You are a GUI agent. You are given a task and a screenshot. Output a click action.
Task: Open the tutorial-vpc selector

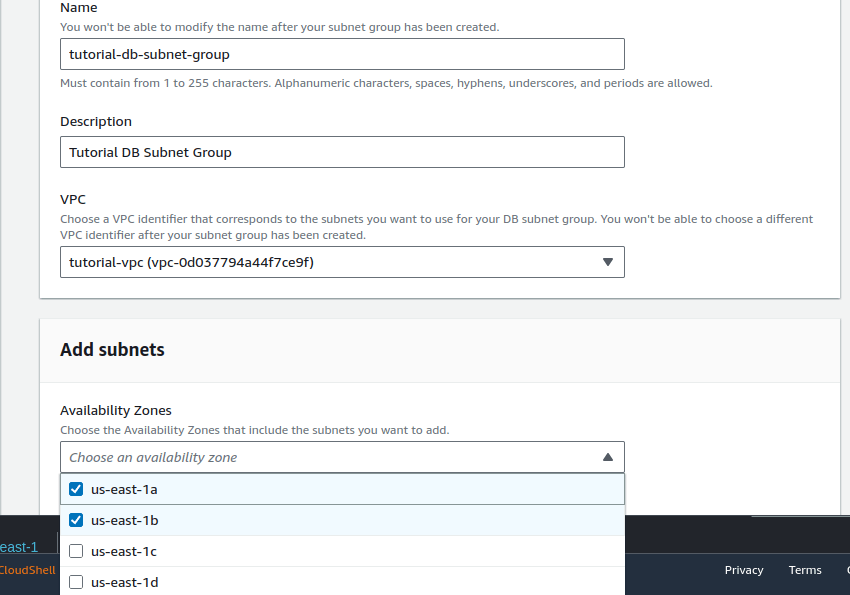pos(342,262)
